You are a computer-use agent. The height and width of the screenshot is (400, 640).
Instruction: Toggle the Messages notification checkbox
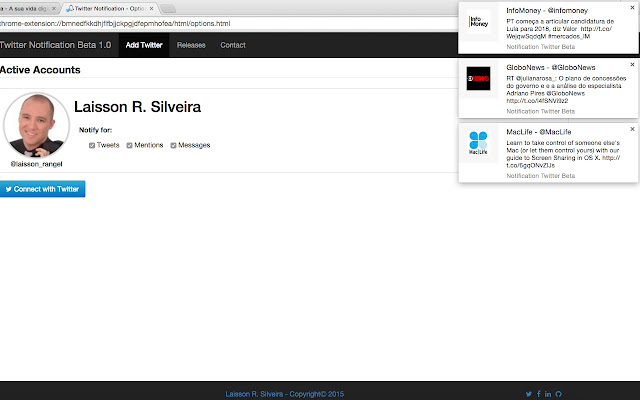click(x=173, y=145)
